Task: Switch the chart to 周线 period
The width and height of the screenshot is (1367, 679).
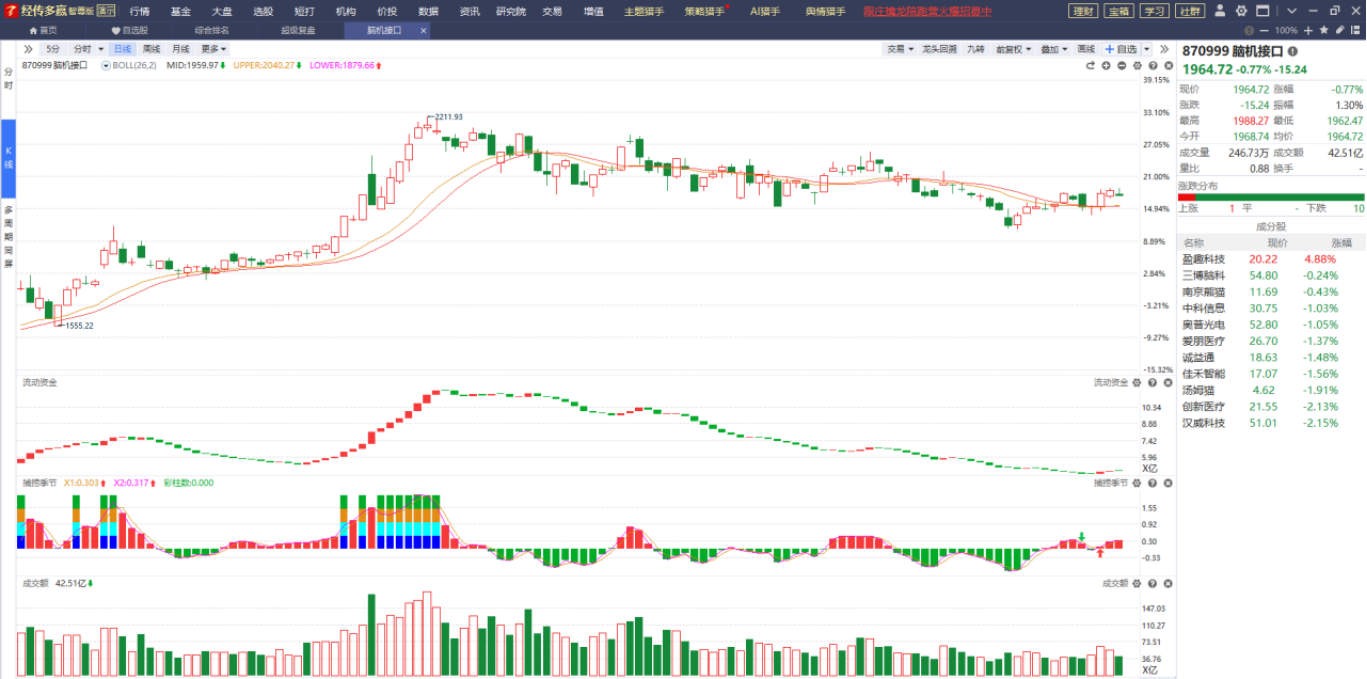Action: (x=151, y=49)
